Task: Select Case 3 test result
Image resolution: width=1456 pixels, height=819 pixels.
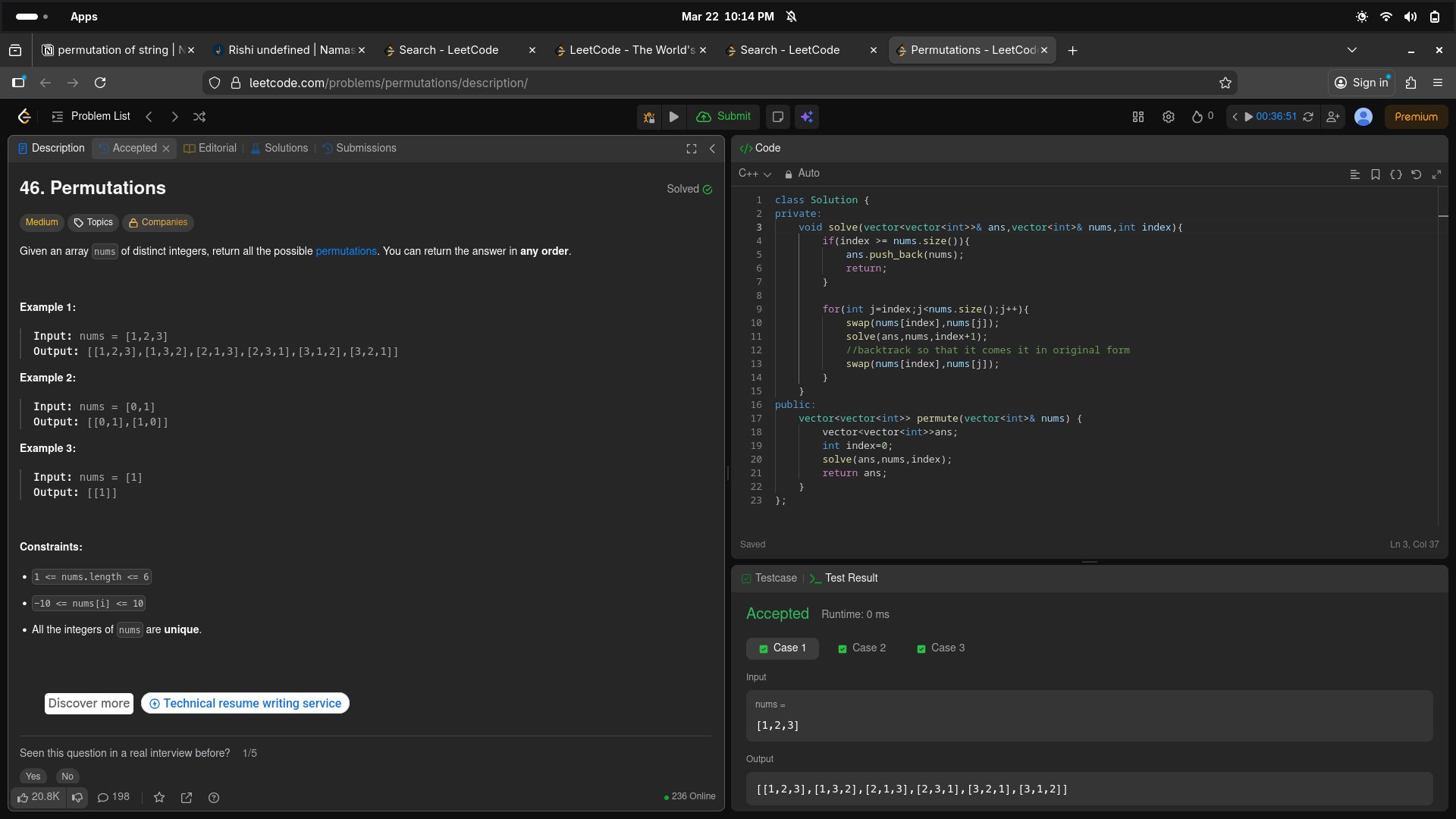Action: pos(940,648)
